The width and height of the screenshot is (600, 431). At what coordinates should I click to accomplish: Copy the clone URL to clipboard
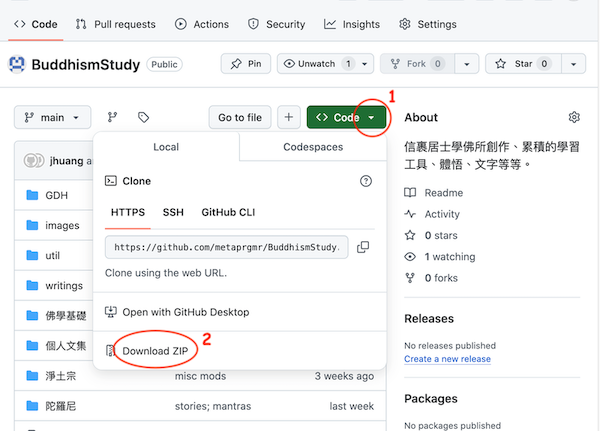pyautogui.click(x=363, y=247)
